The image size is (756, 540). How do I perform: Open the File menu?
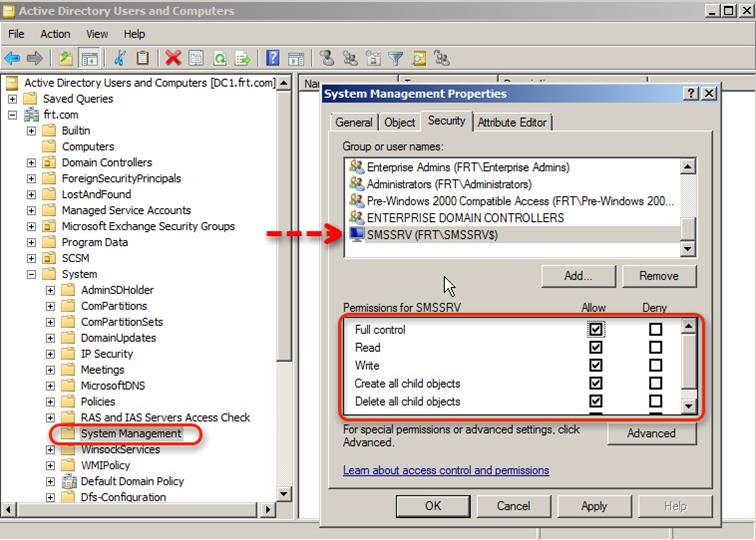tap(16, 34)
